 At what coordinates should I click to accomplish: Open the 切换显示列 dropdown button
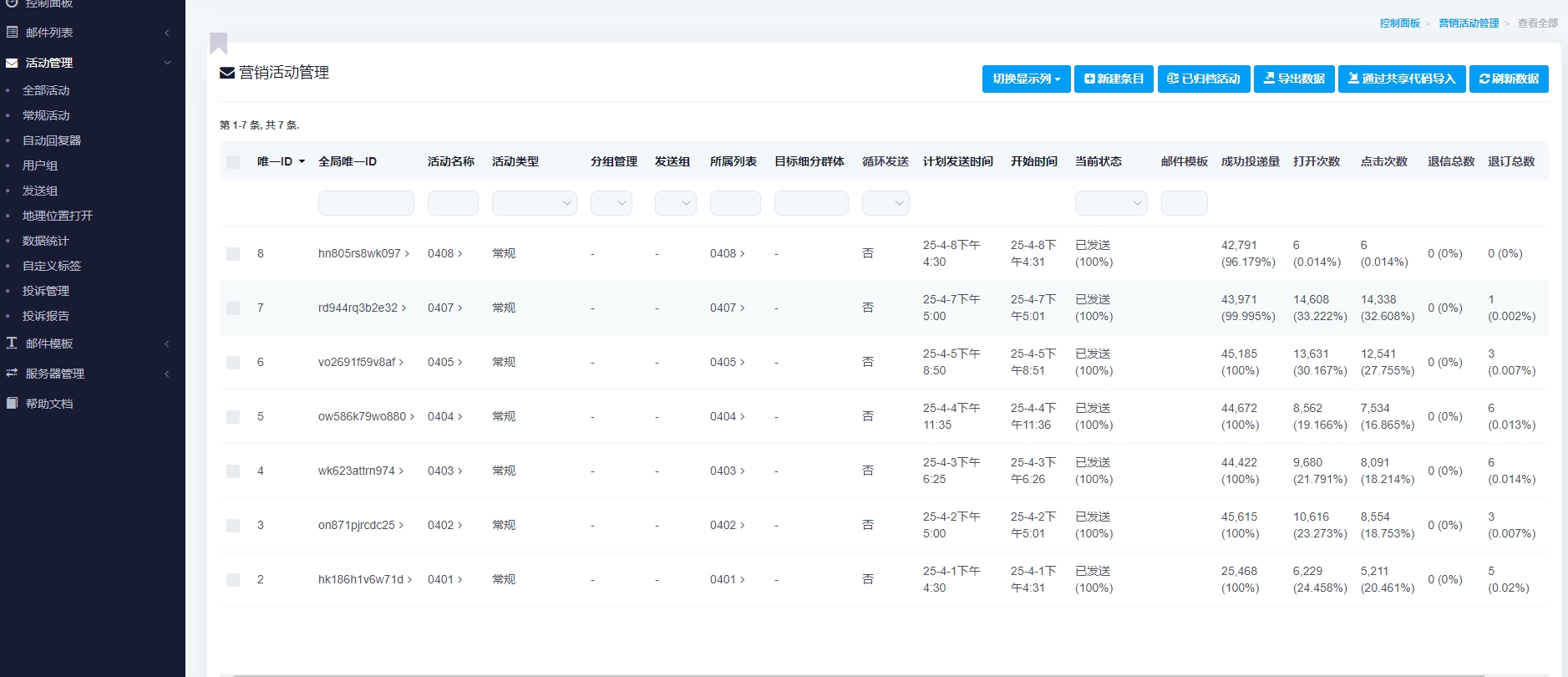[1027, 79]
